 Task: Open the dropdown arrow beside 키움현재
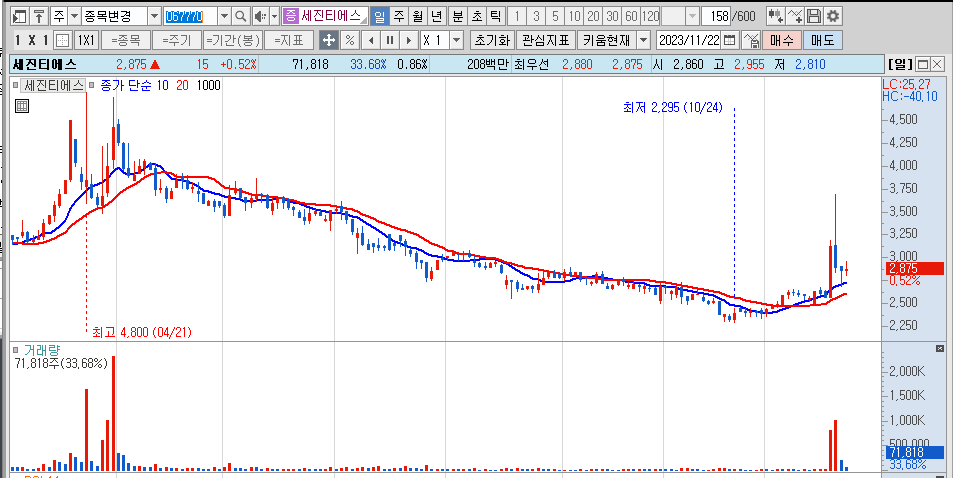coord(644,41)
